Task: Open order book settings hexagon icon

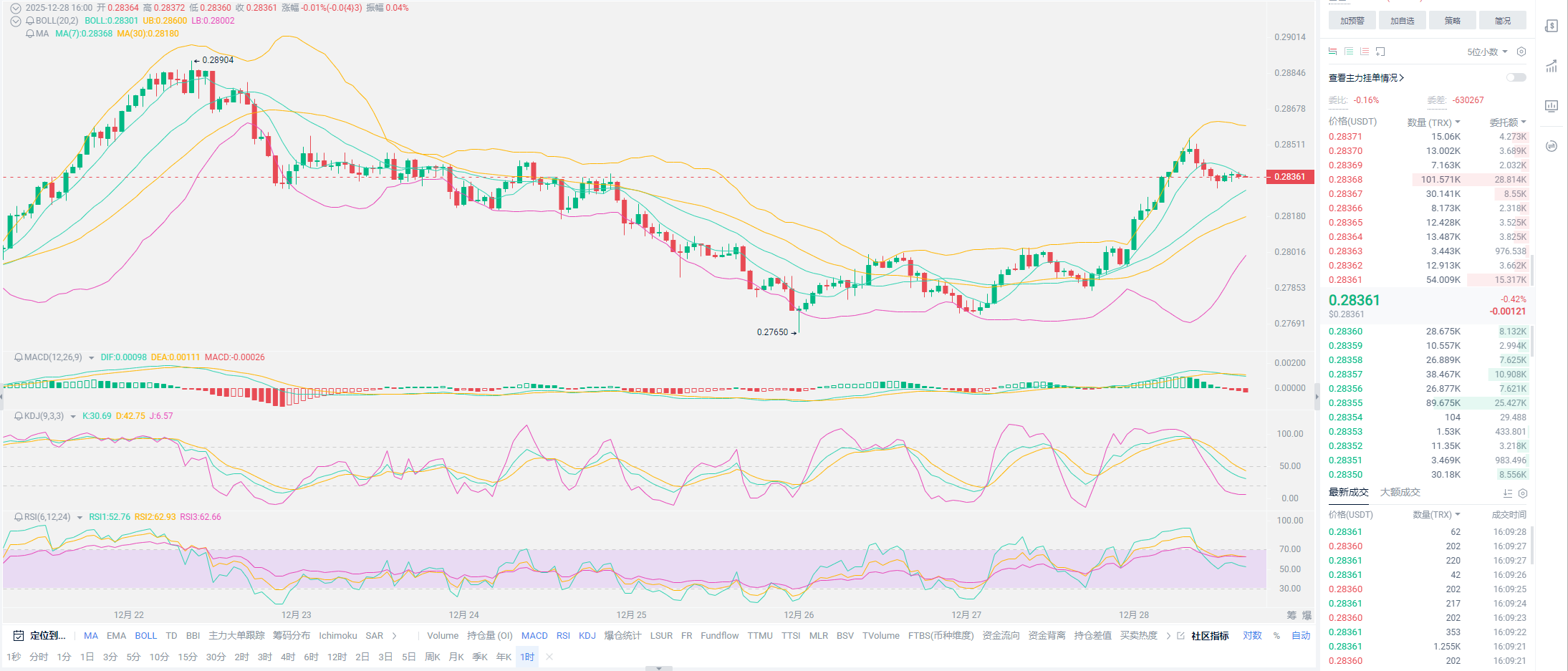Action: 1521,52
